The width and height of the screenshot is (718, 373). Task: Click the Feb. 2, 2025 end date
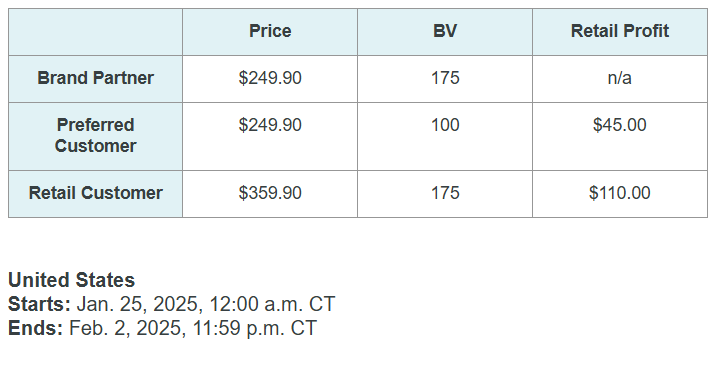127,328
